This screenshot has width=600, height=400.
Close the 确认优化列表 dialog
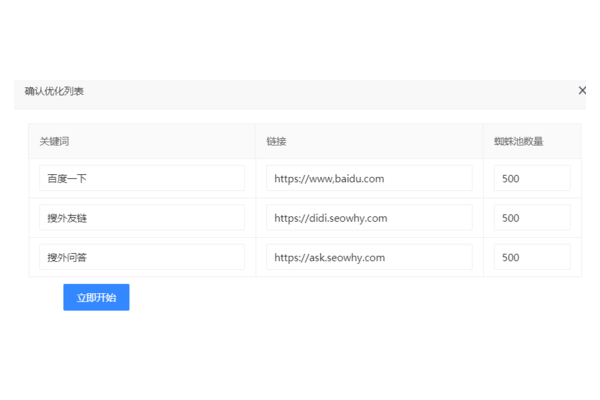tap(582, 91)
